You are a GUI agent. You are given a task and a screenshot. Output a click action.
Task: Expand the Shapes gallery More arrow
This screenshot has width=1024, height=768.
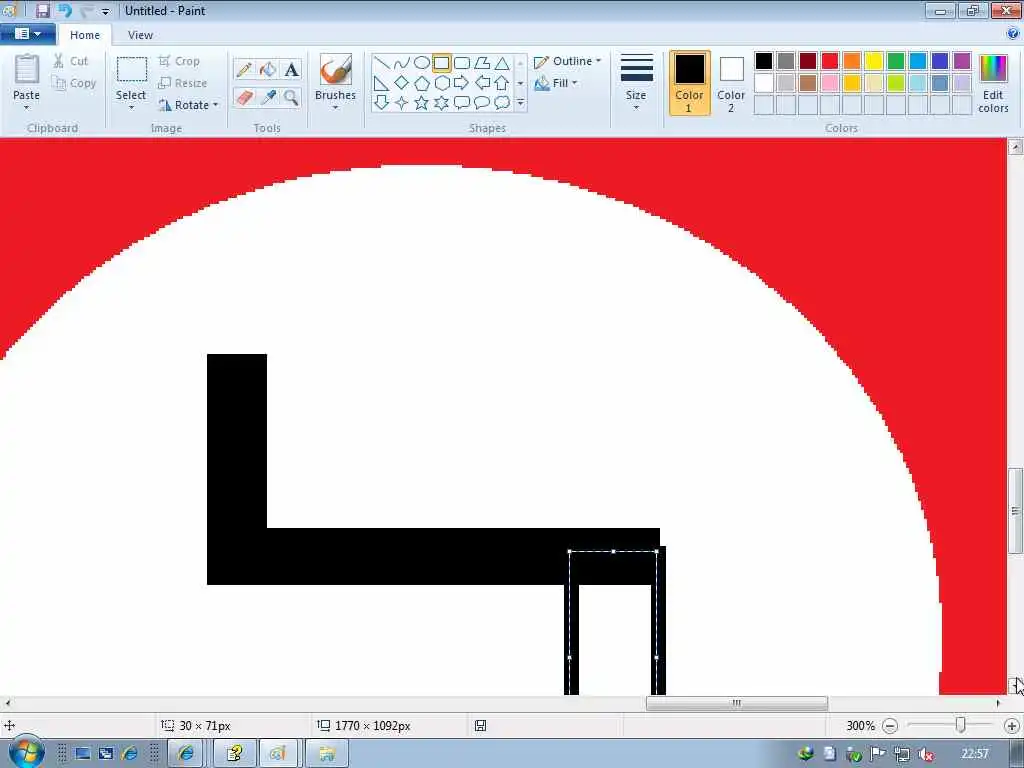coord(520,103)
